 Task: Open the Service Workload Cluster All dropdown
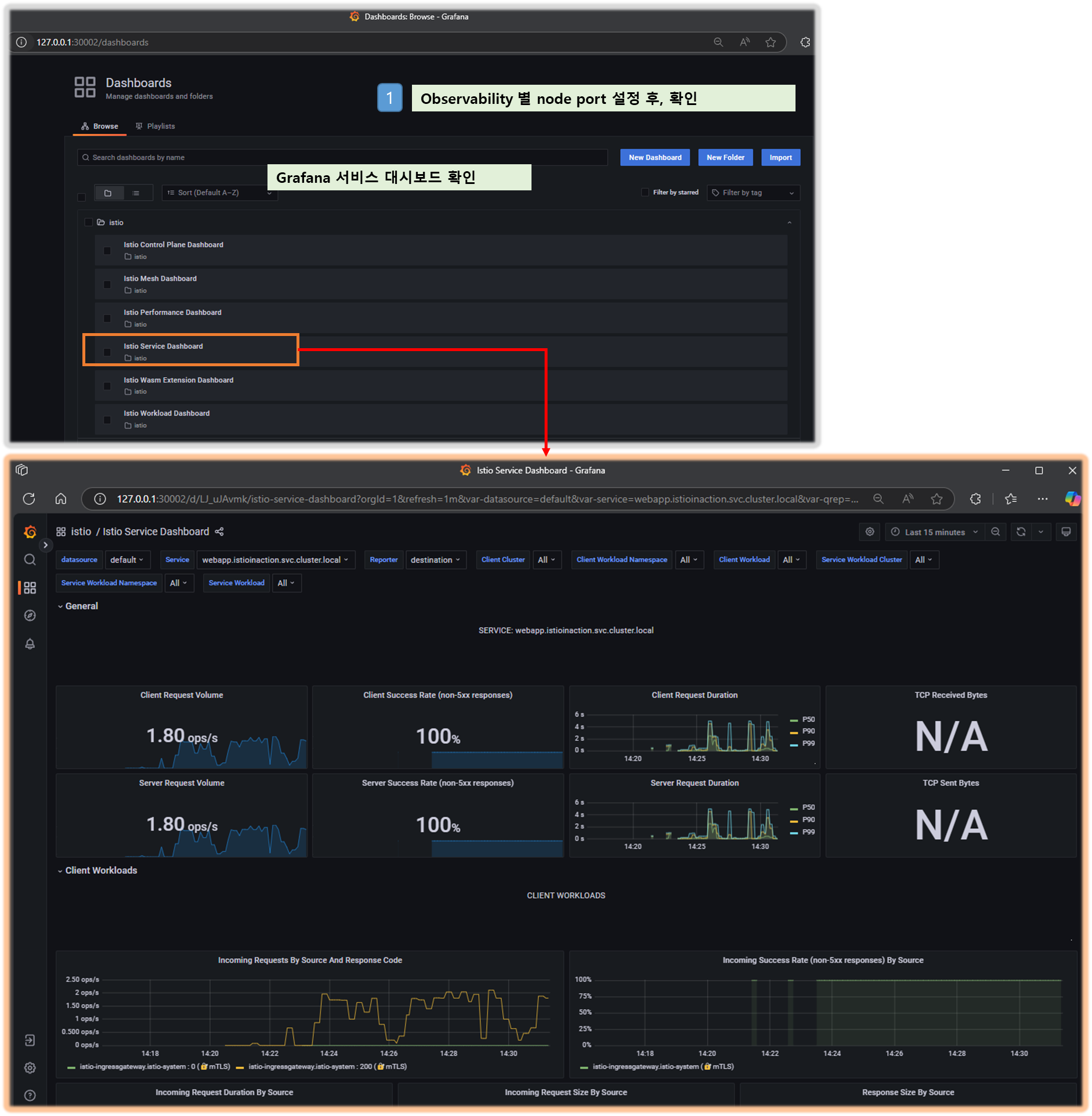924,559
